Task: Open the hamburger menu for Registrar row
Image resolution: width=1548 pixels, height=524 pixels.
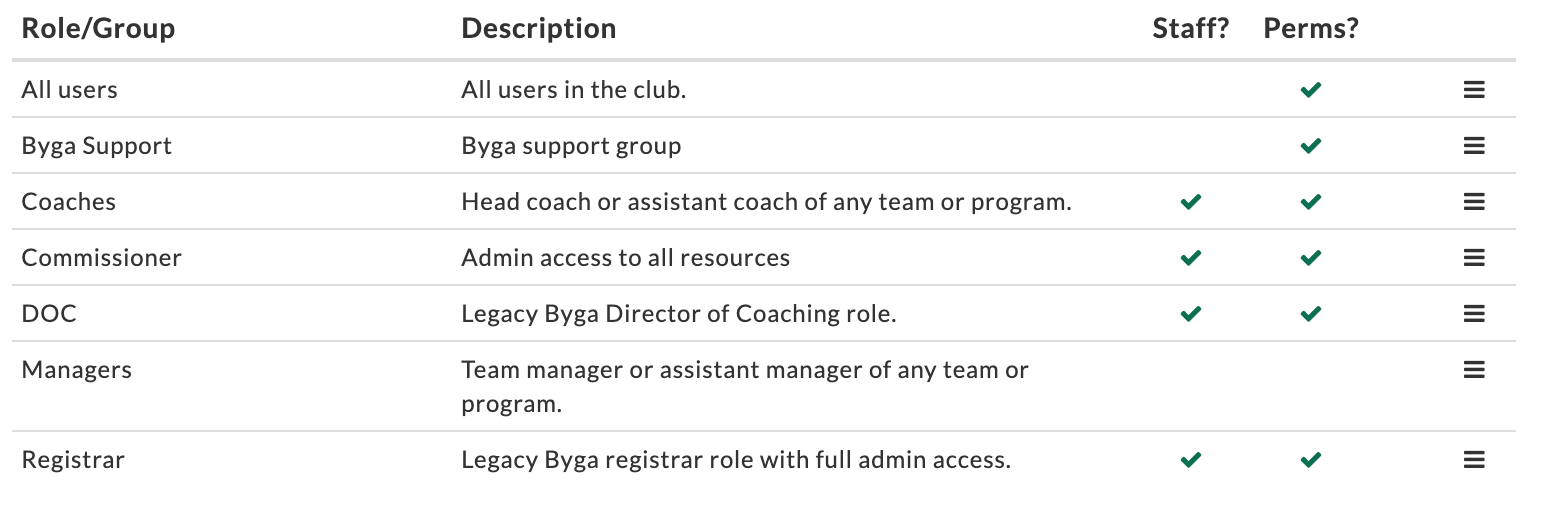Action: 1473,461
